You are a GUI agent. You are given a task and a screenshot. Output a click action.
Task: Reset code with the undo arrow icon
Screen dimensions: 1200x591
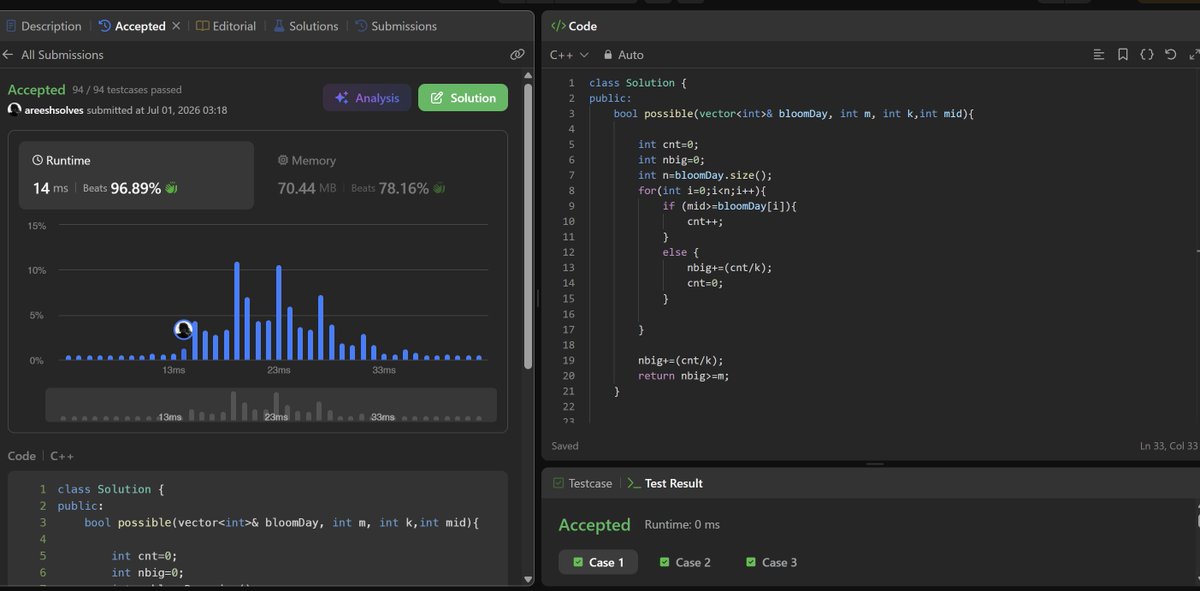point(1171,55)
